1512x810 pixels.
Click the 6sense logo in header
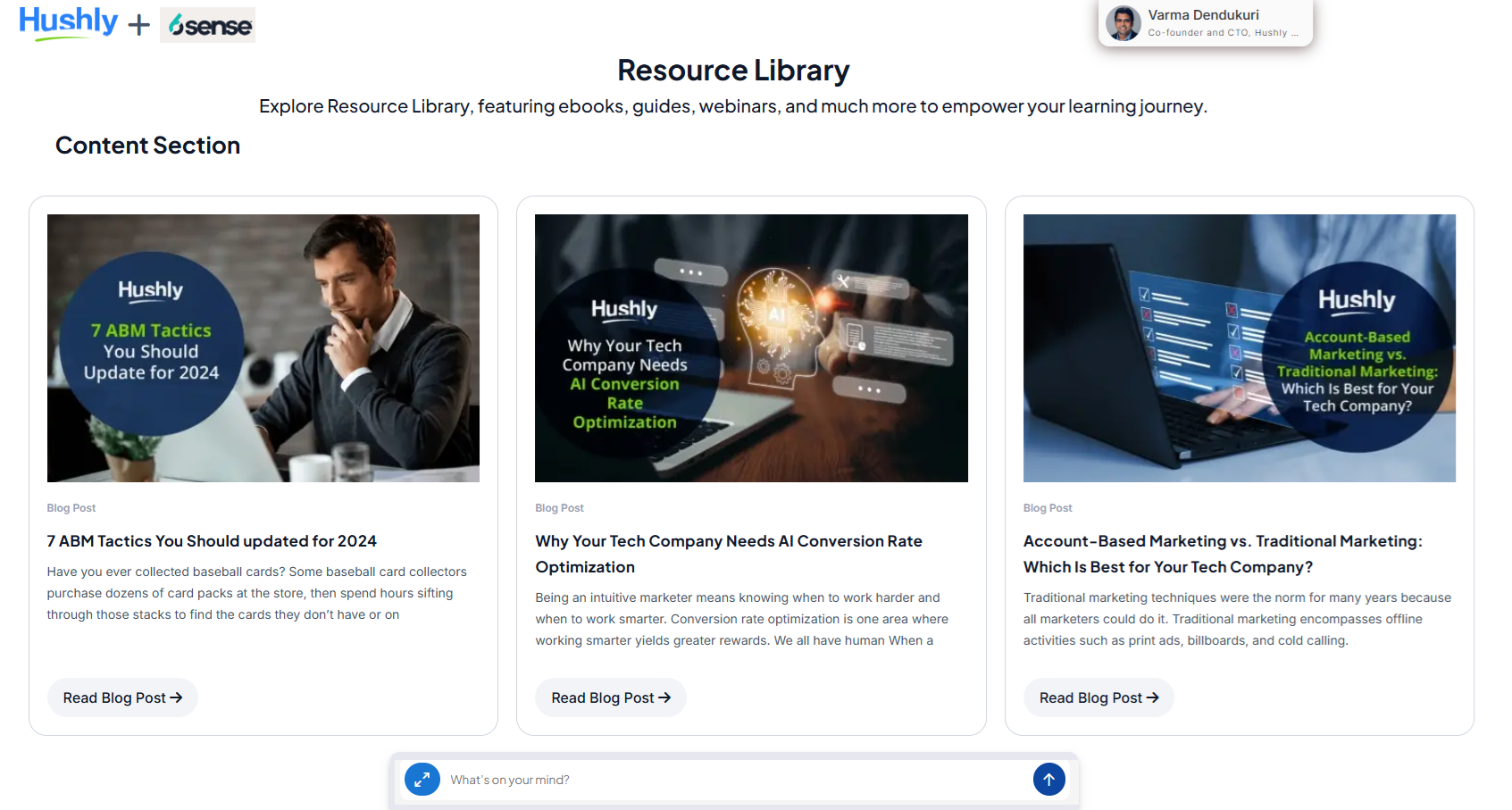tap(207, 25)
